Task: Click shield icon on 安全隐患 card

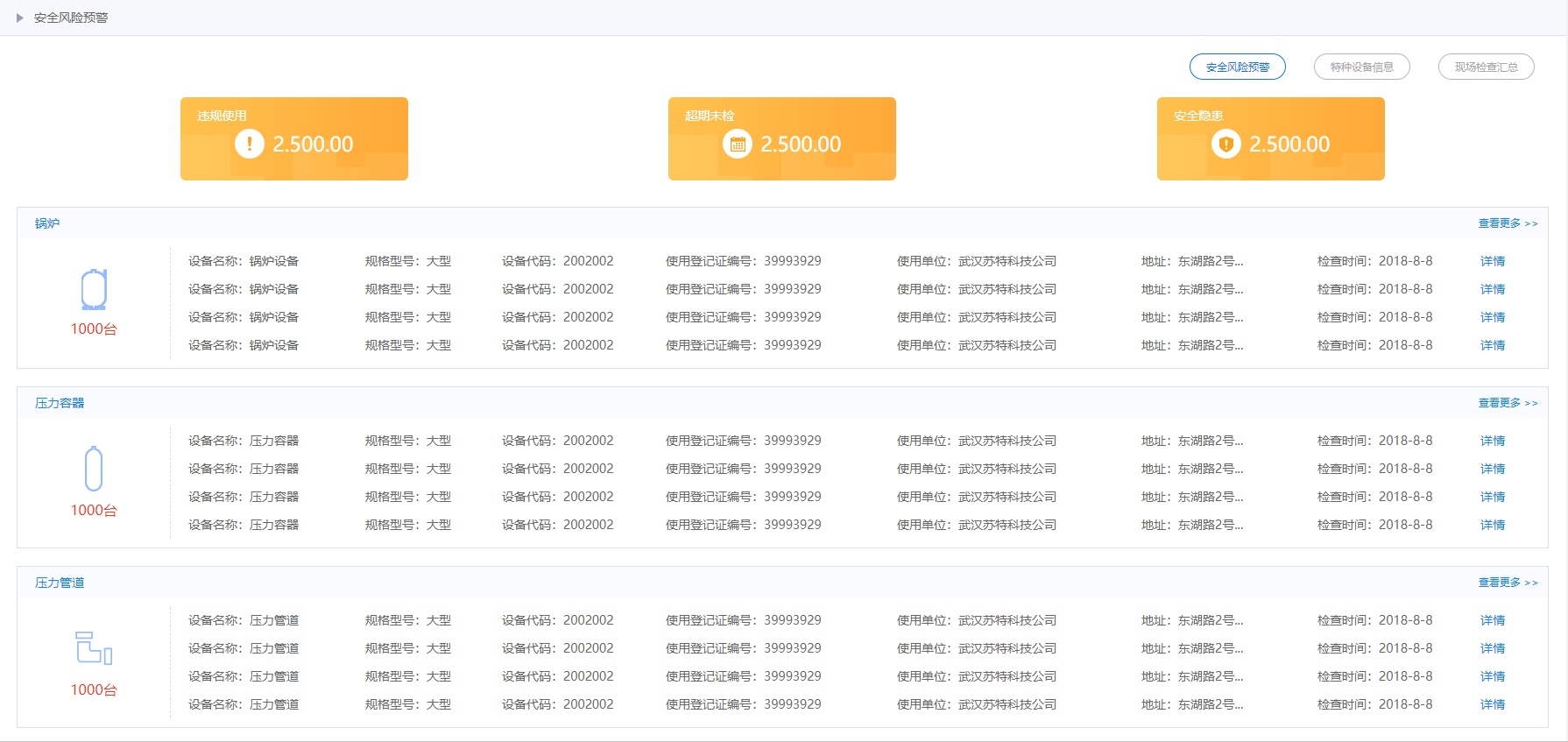Action: click(1225, 144)
